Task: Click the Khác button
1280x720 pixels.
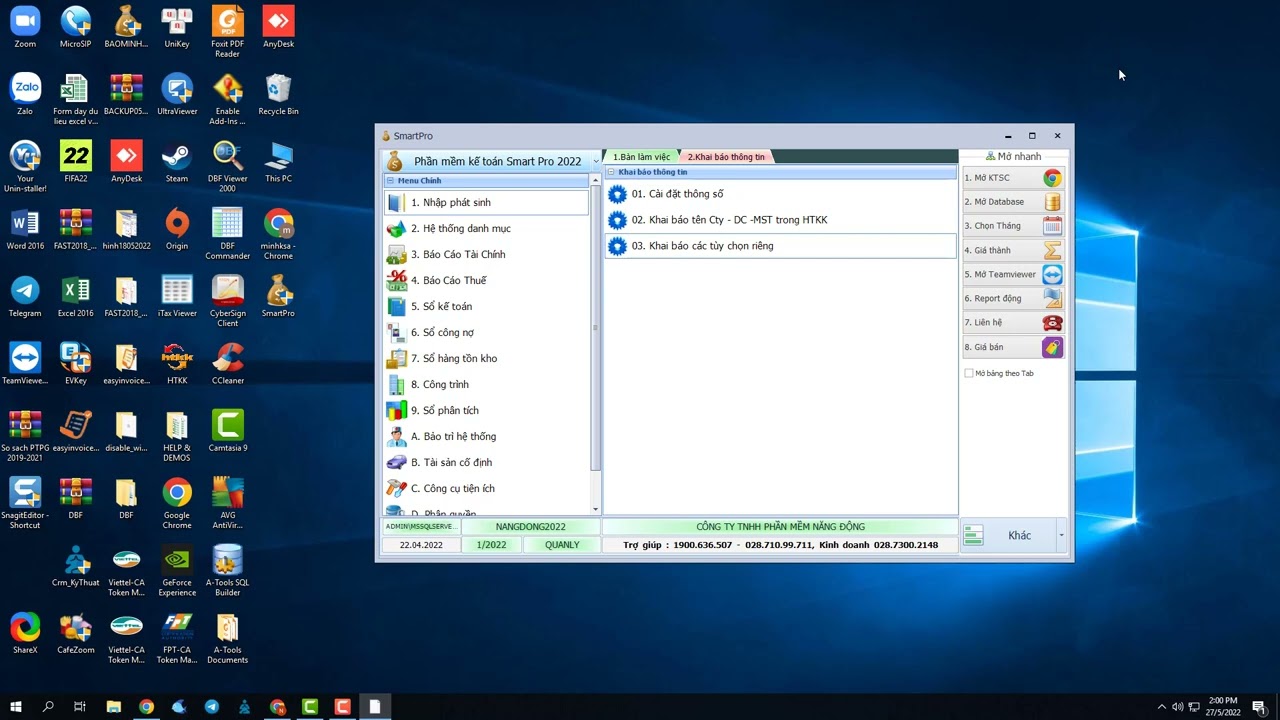Action: (1008, 535)
